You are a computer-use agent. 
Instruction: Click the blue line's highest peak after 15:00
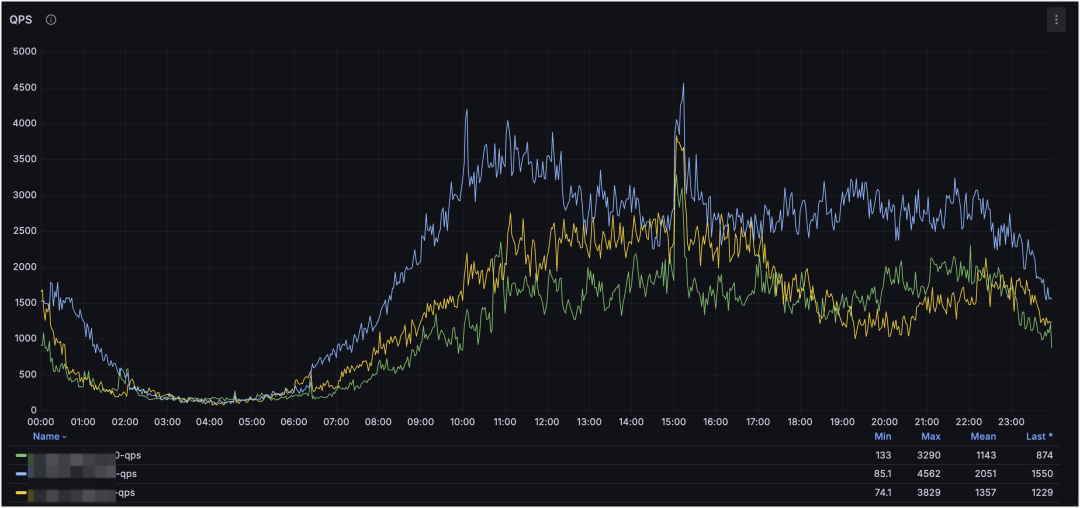click(x=683, y=85)
